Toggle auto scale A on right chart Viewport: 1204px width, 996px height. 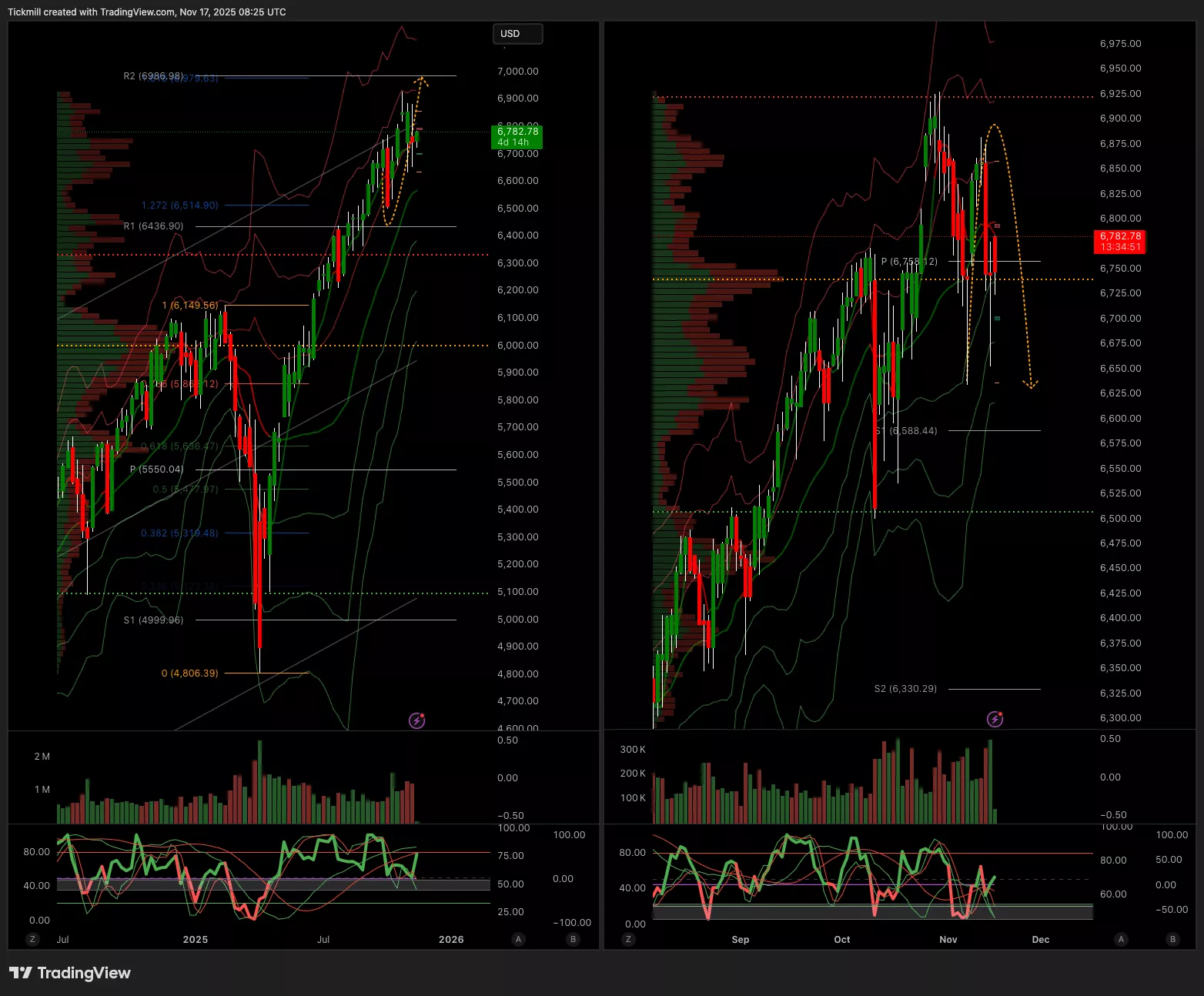coord(1121,939)
